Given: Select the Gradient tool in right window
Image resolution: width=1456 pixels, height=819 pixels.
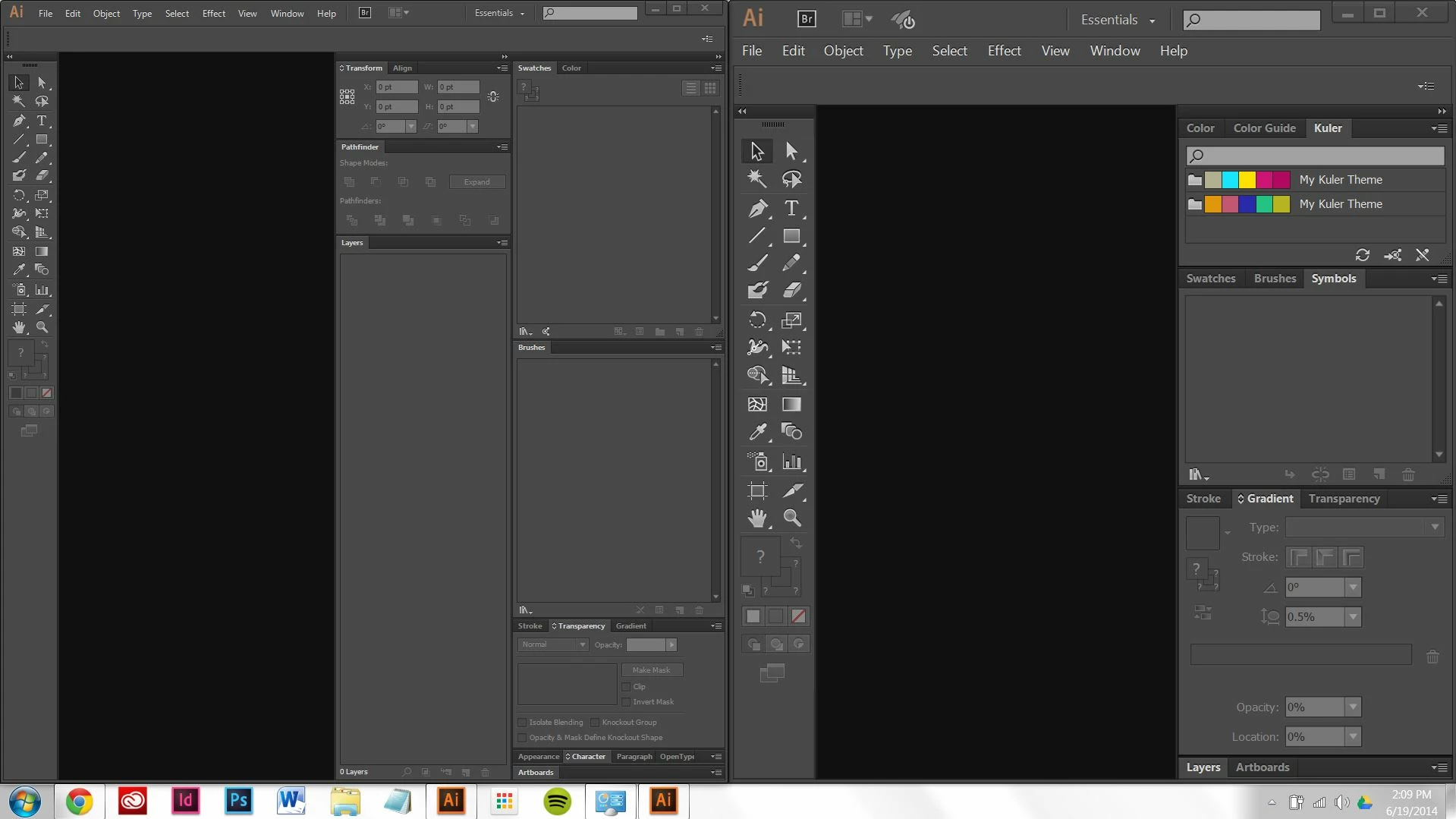Looking at the screenshot, I should click(x=791, y=405).
